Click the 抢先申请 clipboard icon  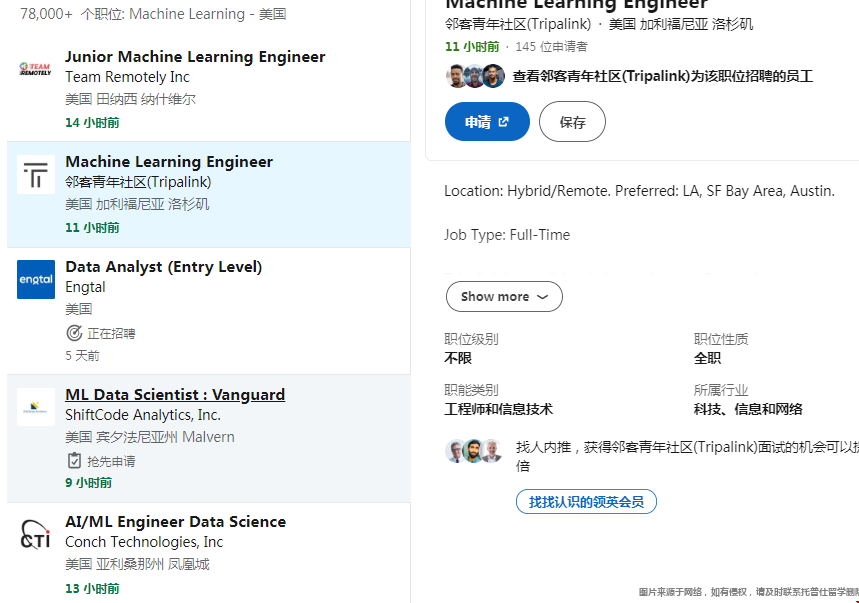click(74, 461)
